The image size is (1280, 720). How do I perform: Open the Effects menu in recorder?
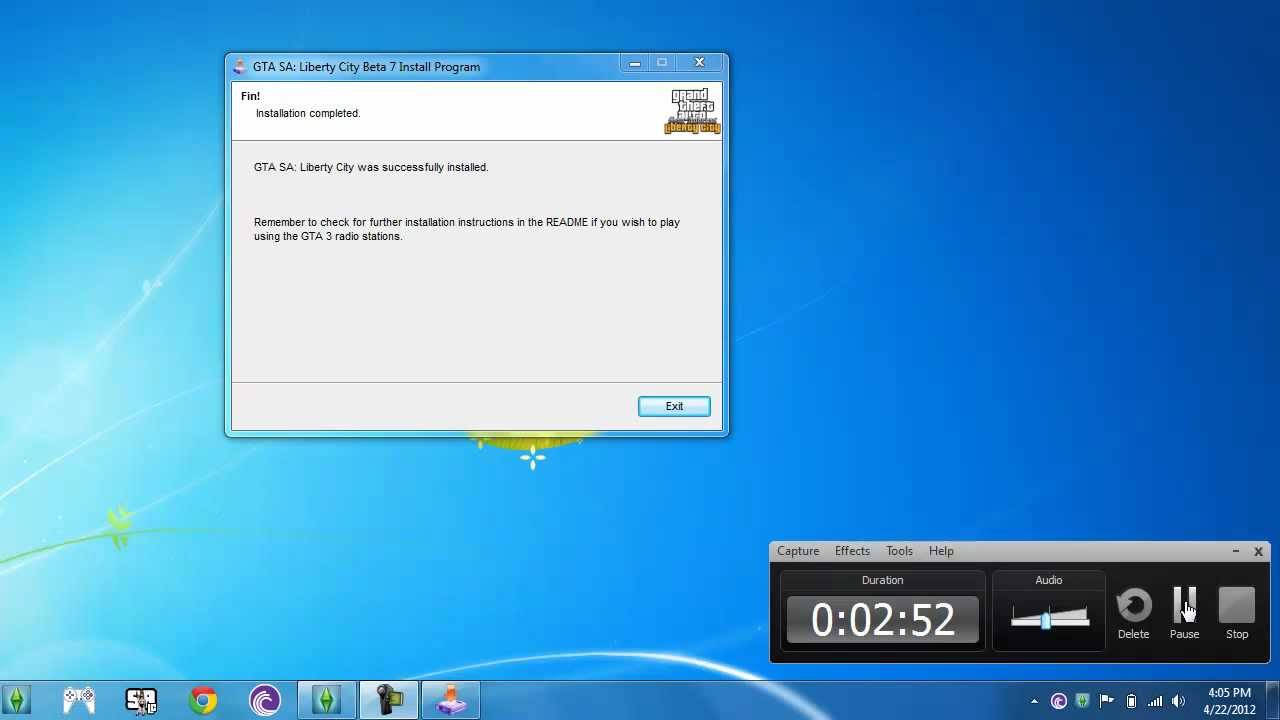point(852,551)
